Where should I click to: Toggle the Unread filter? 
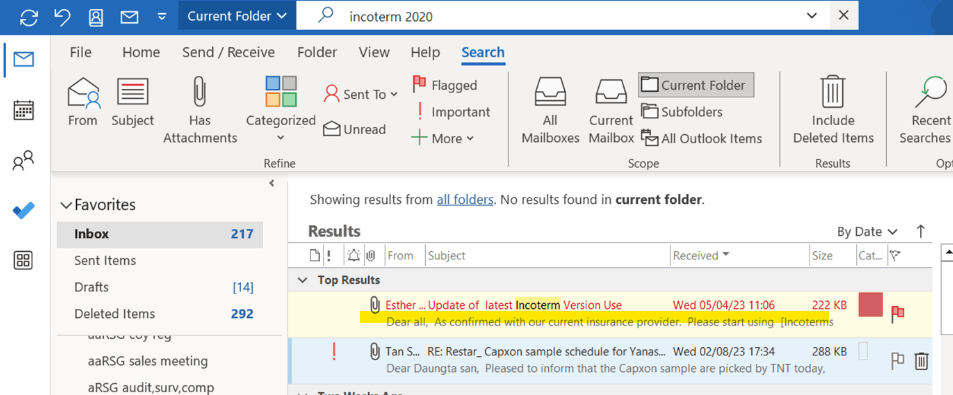(x=354, y=129)
